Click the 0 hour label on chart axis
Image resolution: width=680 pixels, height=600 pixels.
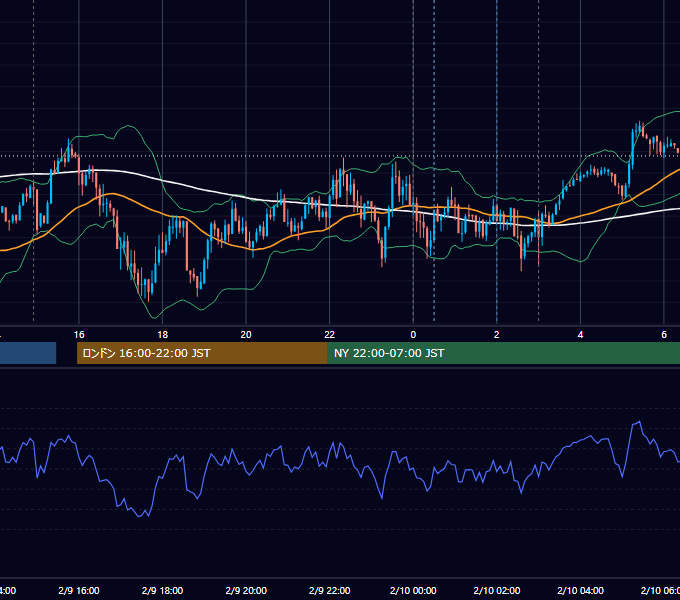click(413, 335)
